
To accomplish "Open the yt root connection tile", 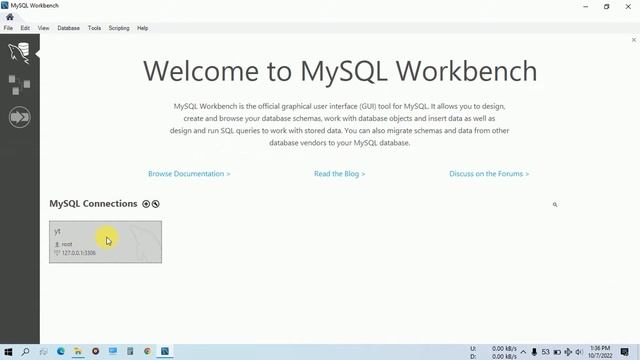I will [105, 242].
